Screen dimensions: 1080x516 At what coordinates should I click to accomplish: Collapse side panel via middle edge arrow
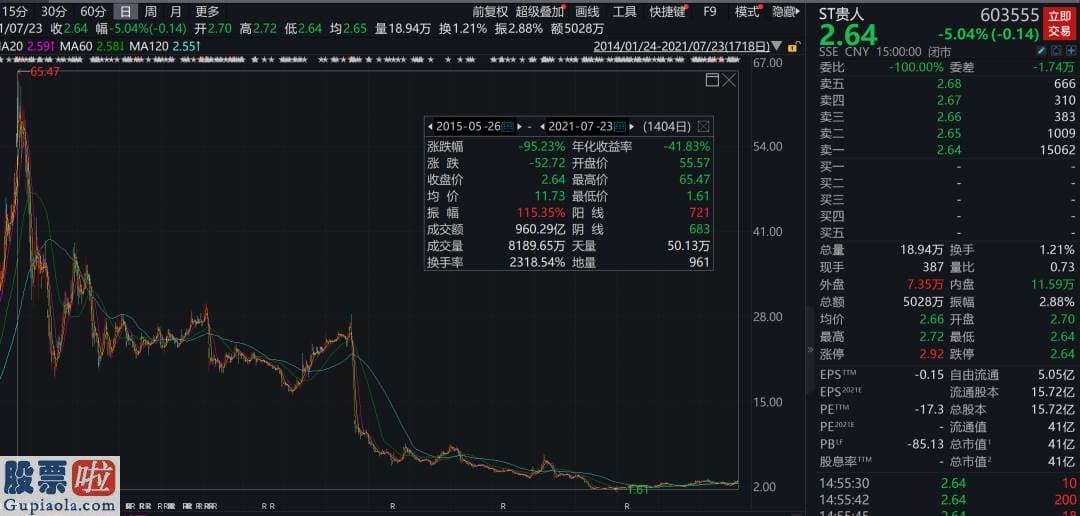(809, 350)
